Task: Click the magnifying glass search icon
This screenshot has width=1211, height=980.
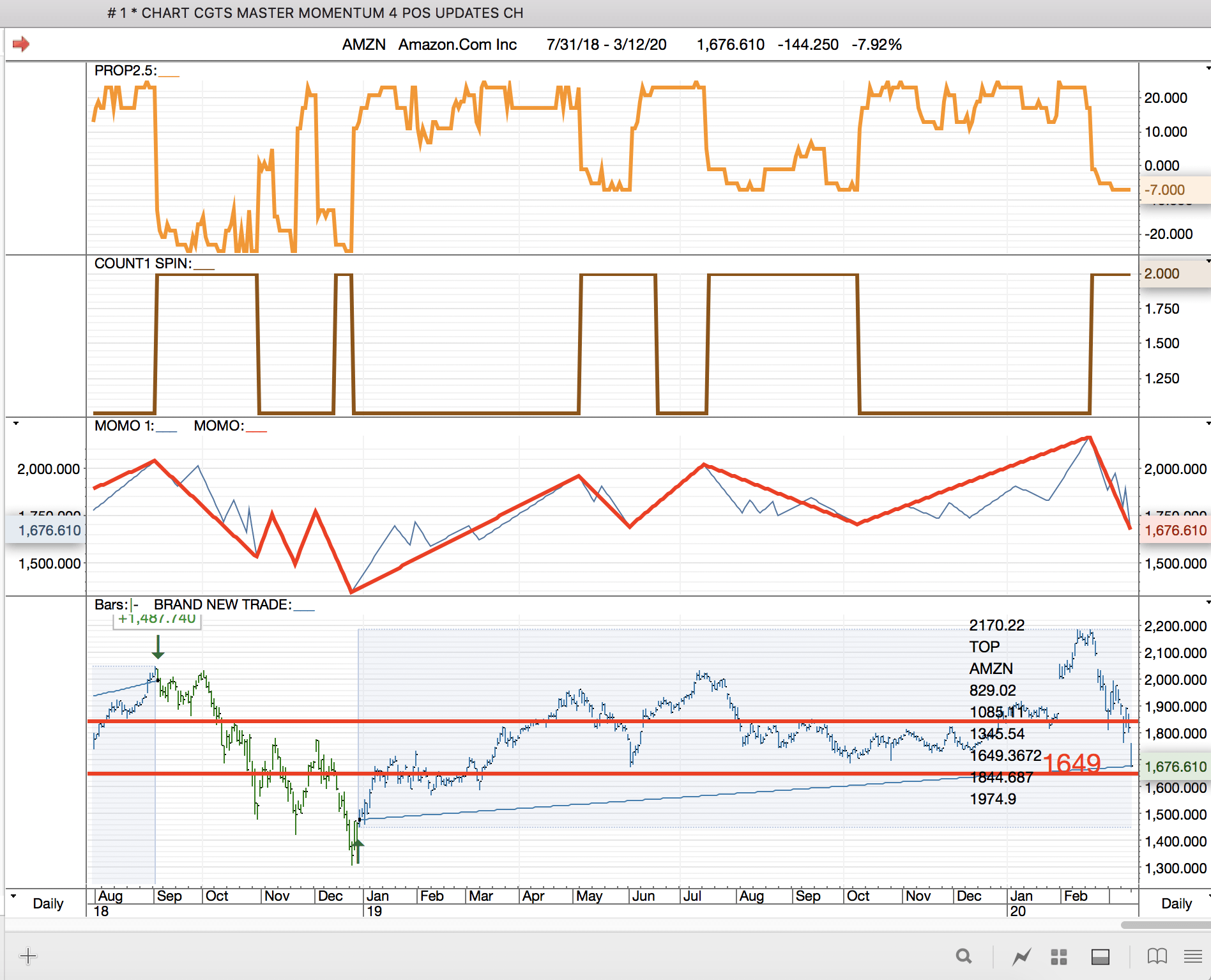Action: pyautogui.click(x=964, y=956)
